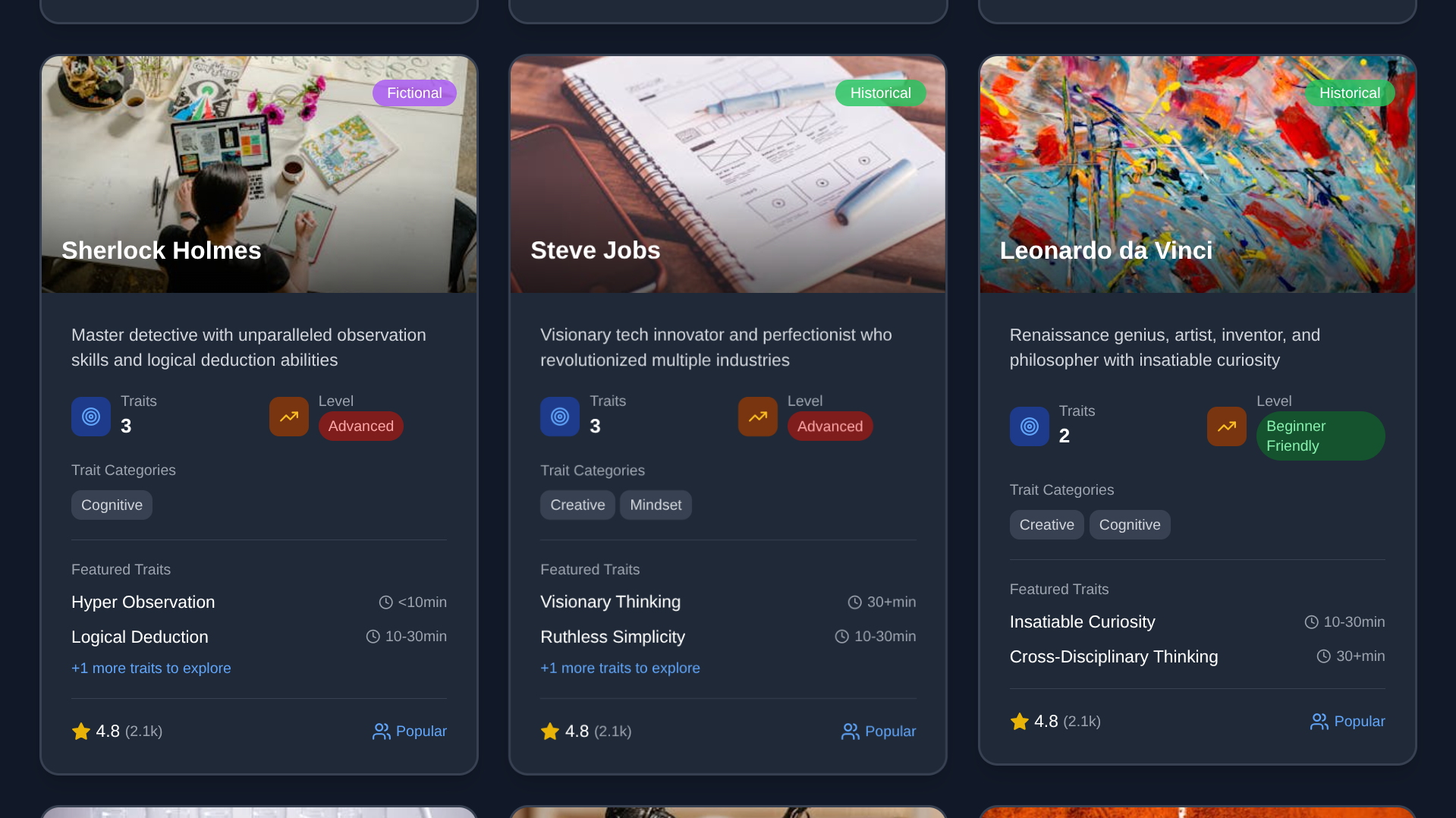Click the Popular link on Leonardo da Vinci card
1456x818 pixels.
click(1348, 722)
